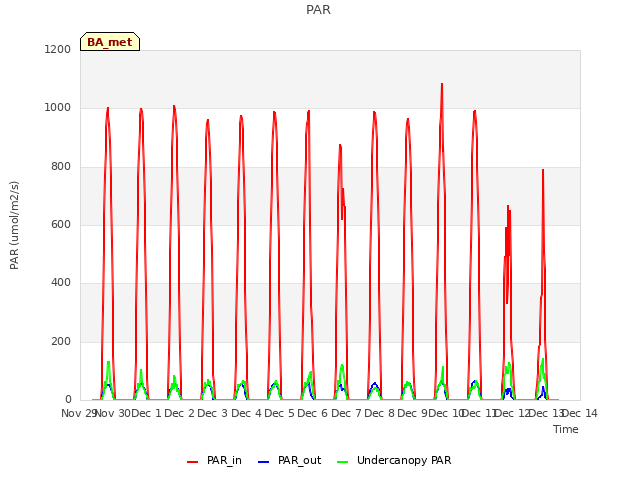Click the y-axis title PAR (umol/m2/s)

pos(14,225)
